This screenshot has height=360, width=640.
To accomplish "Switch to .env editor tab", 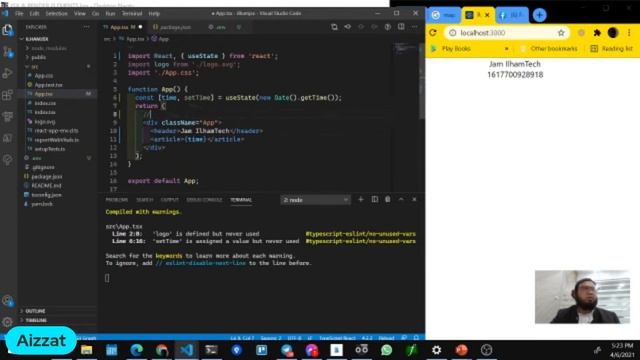I will [220, 27].
